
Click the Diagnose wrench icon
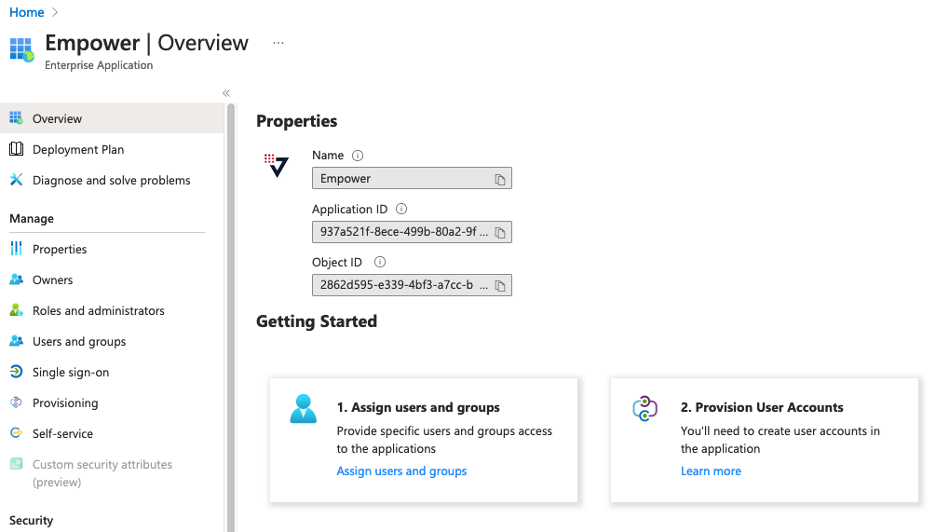click(16, 179)
